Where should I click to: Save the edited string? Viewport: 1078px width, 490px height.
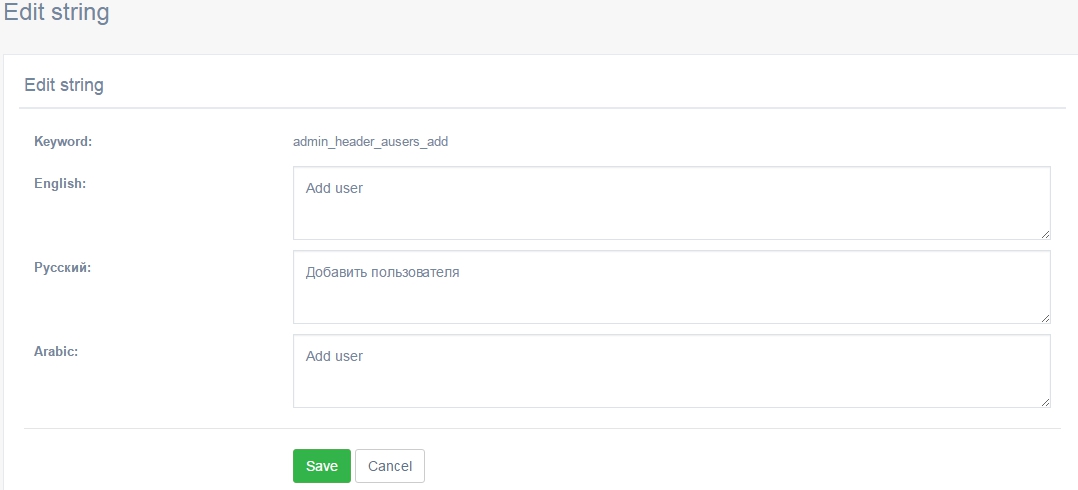pyautogui.click(x=322, y=466)
